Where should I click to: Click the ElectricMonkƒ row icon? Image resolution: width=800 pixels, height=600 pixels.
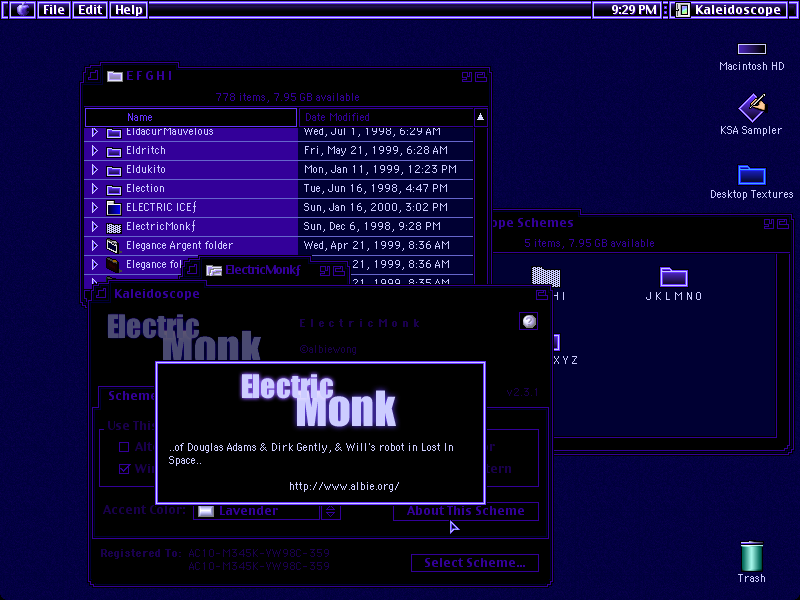point(114,227)
